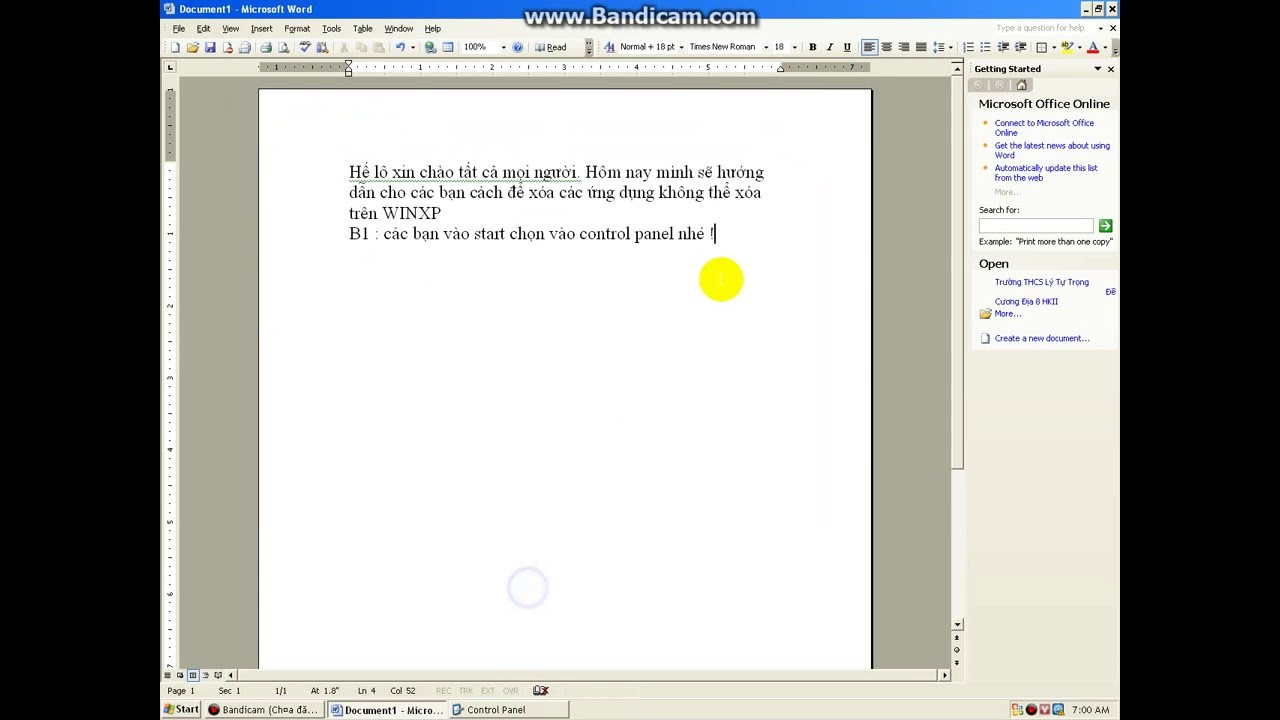Open the Undo history dropdown arrow
This screenshot has width=1280, height=720.
pyautogui.click(x=413, y=47)
